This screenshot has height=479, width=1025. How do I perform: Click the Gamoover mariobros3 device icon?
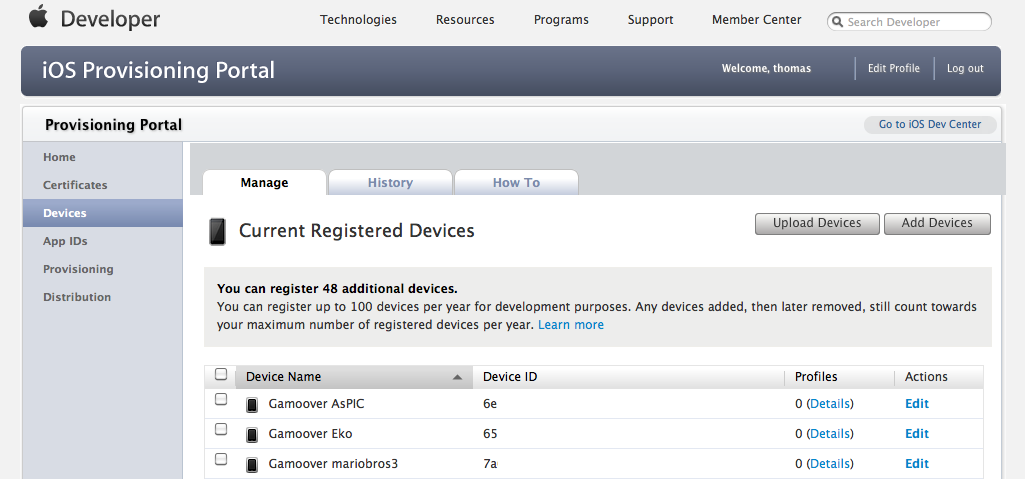(x=252, y=465)
